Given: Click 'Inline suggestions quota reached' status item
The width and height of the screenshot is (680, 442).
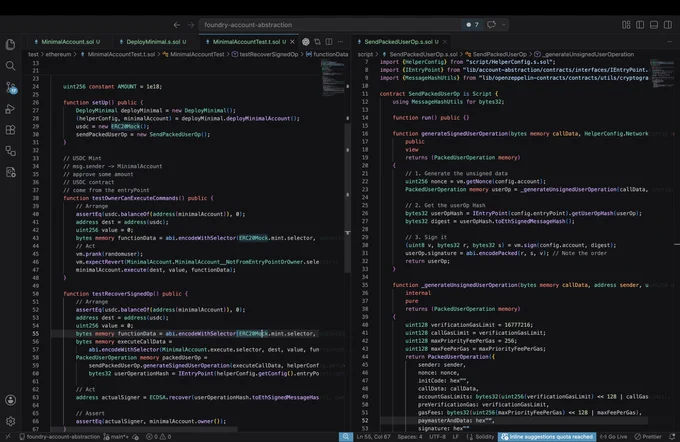Looking at the screenshot, I should (x=547, y=437).
